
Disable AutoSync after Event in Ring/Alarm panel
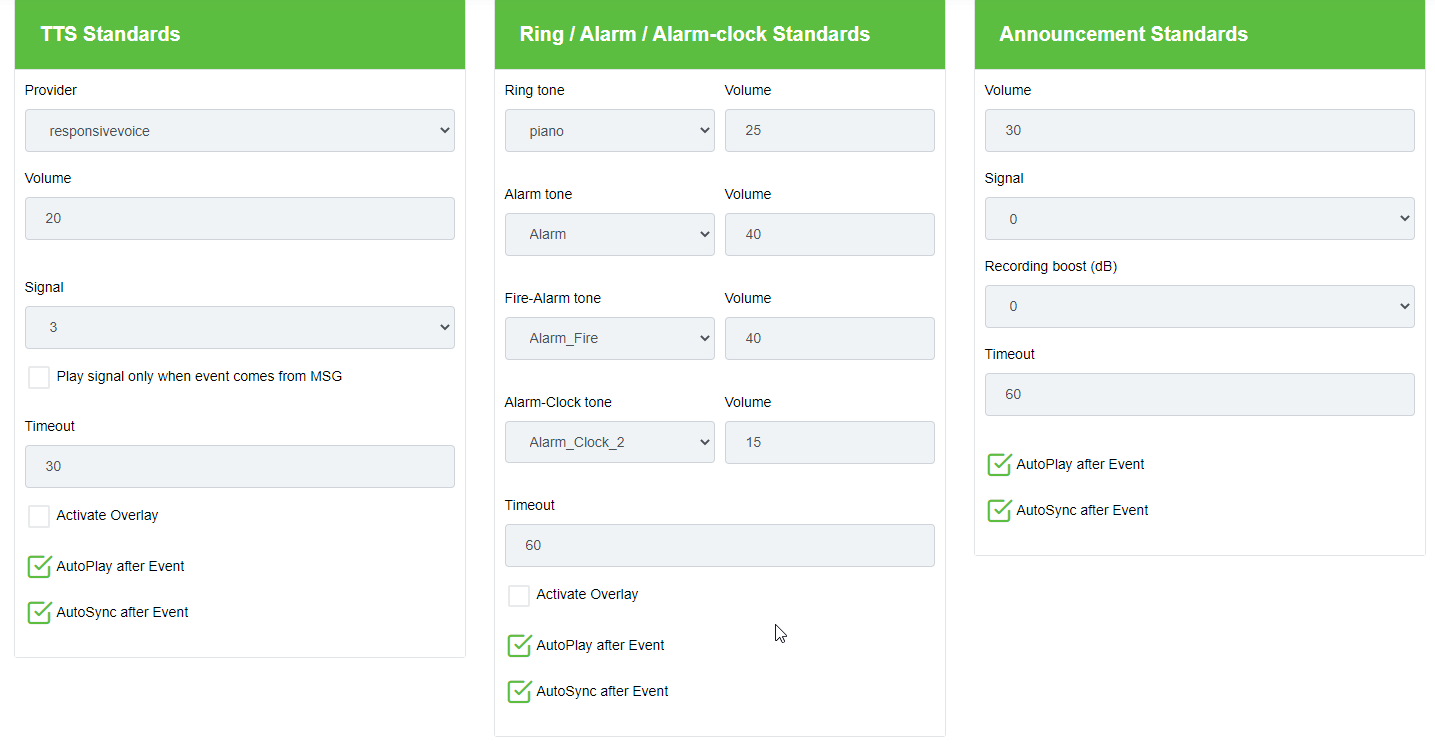(519, 692)
